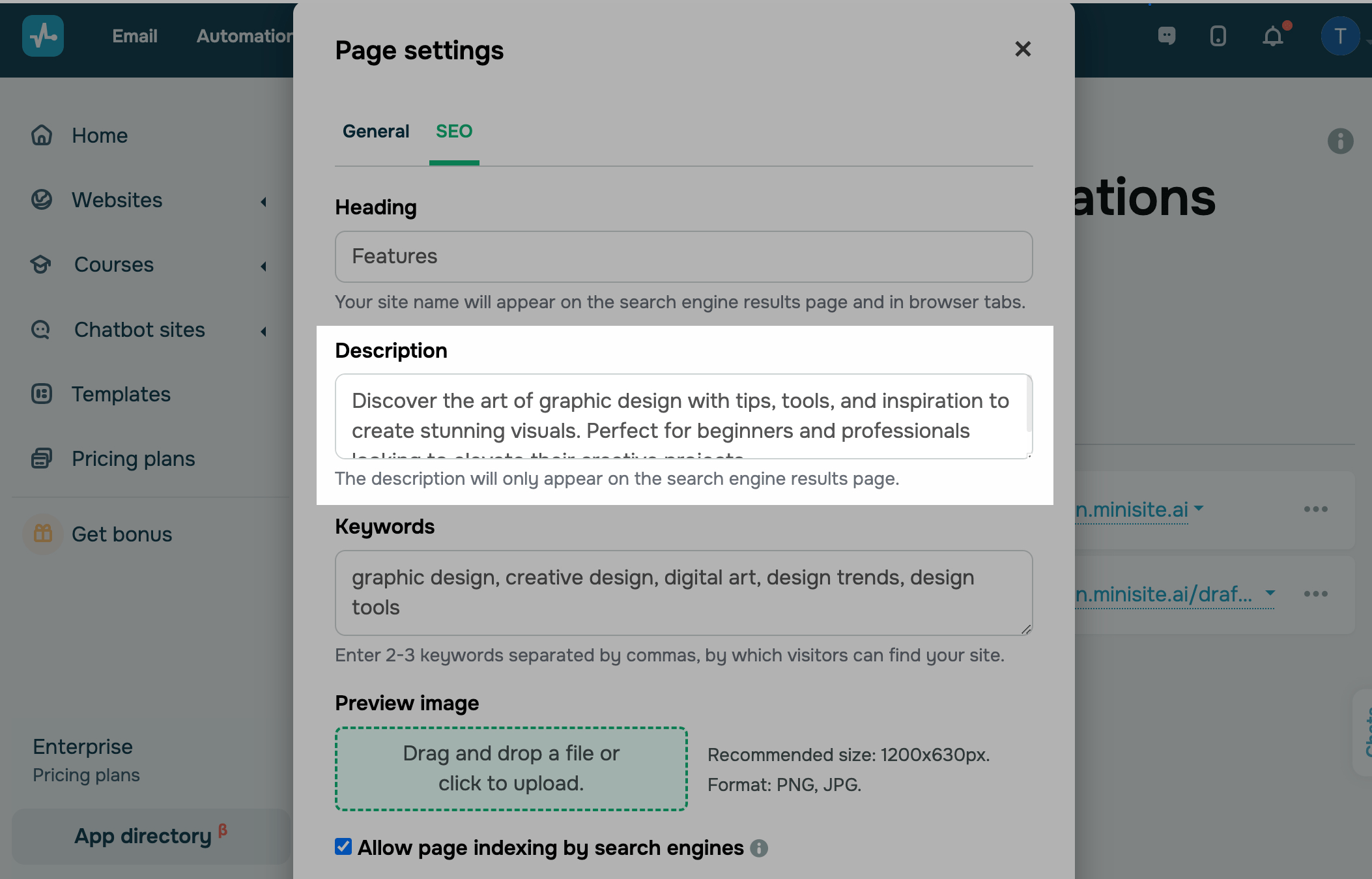Click the Templates sidebar icon
This screenshot has height=879, width=1372.
pos(42,394)
